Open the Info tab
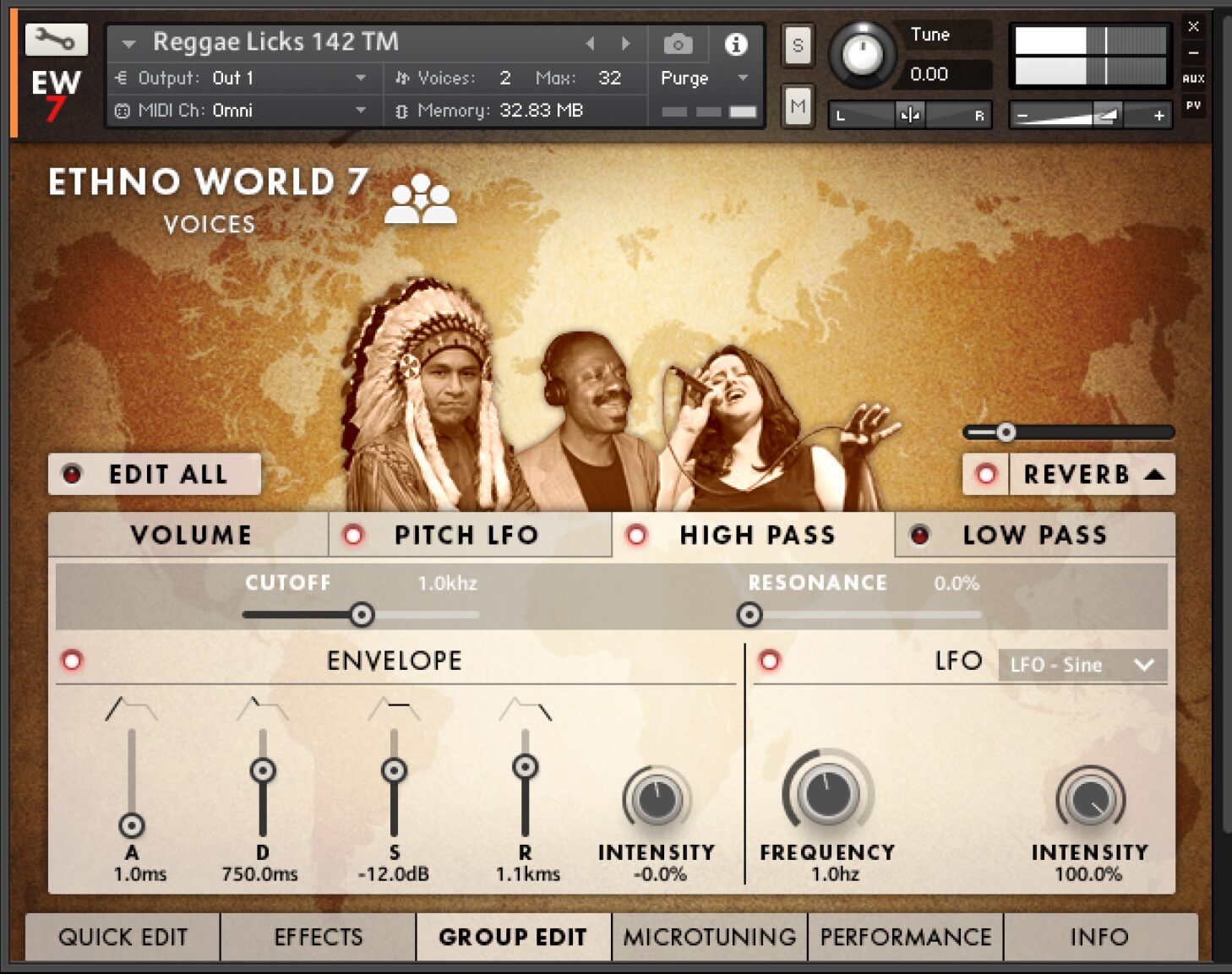Image resolution: width=1232 pixels, height=974 pixels. (1100, 937)
